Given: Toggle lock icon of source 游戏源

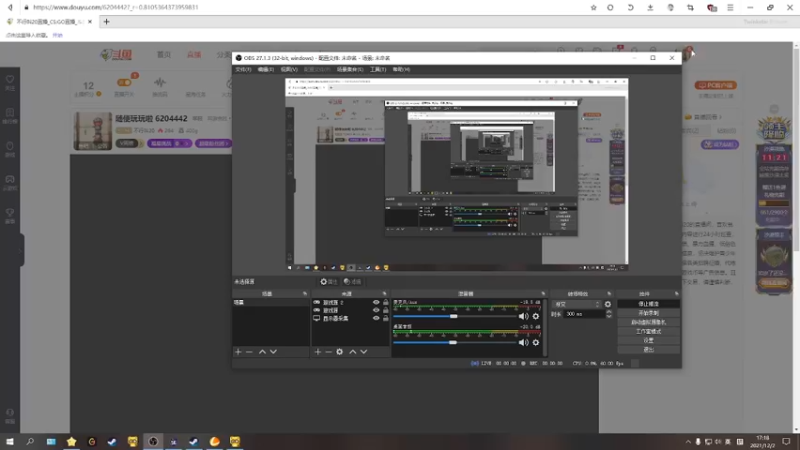Looking at the screenshot, I should pyautogui.click(x=386, y=310).
